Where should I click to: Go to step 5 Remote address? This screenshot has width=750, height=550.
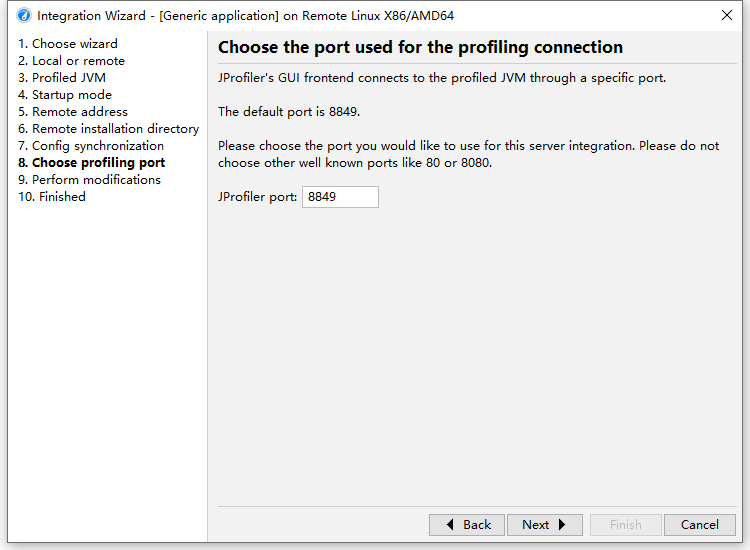(73, 112)
